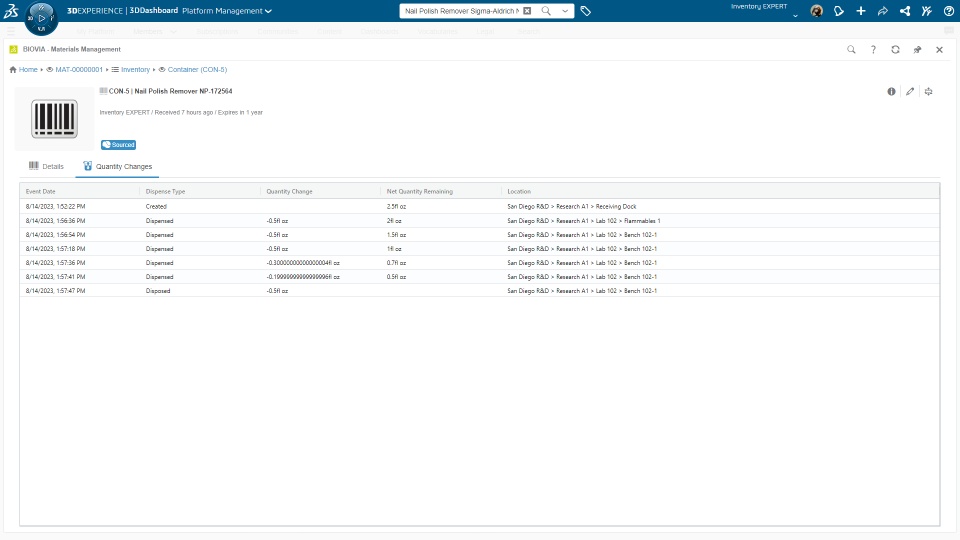The height and width of the screenshot is (540, 960).
Task: Select the Quantity Changes tab
Action: (118, 167)
